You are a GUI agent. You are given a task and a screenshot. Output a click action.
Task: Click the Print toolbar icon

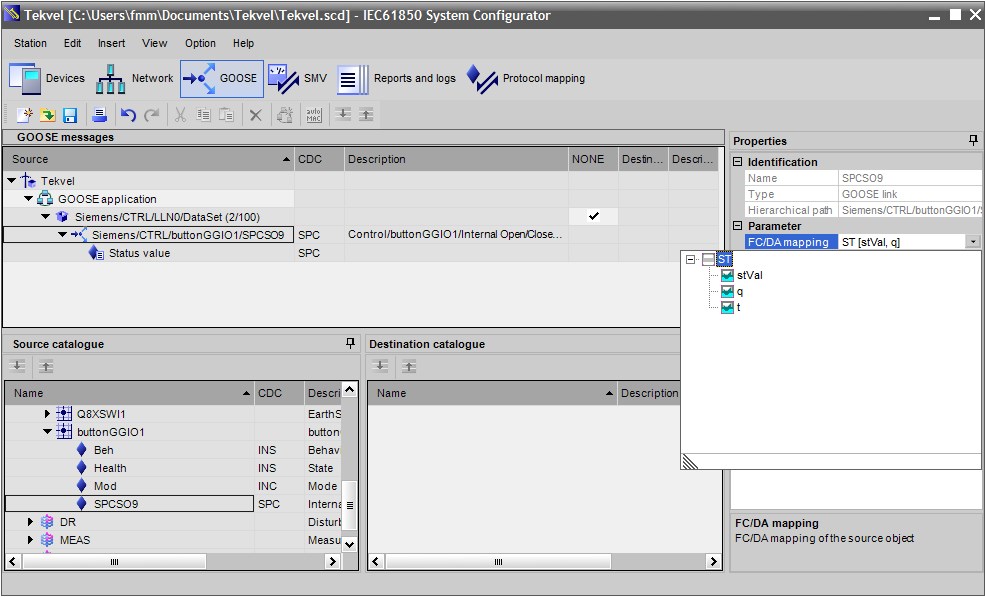tap(99, 115)
